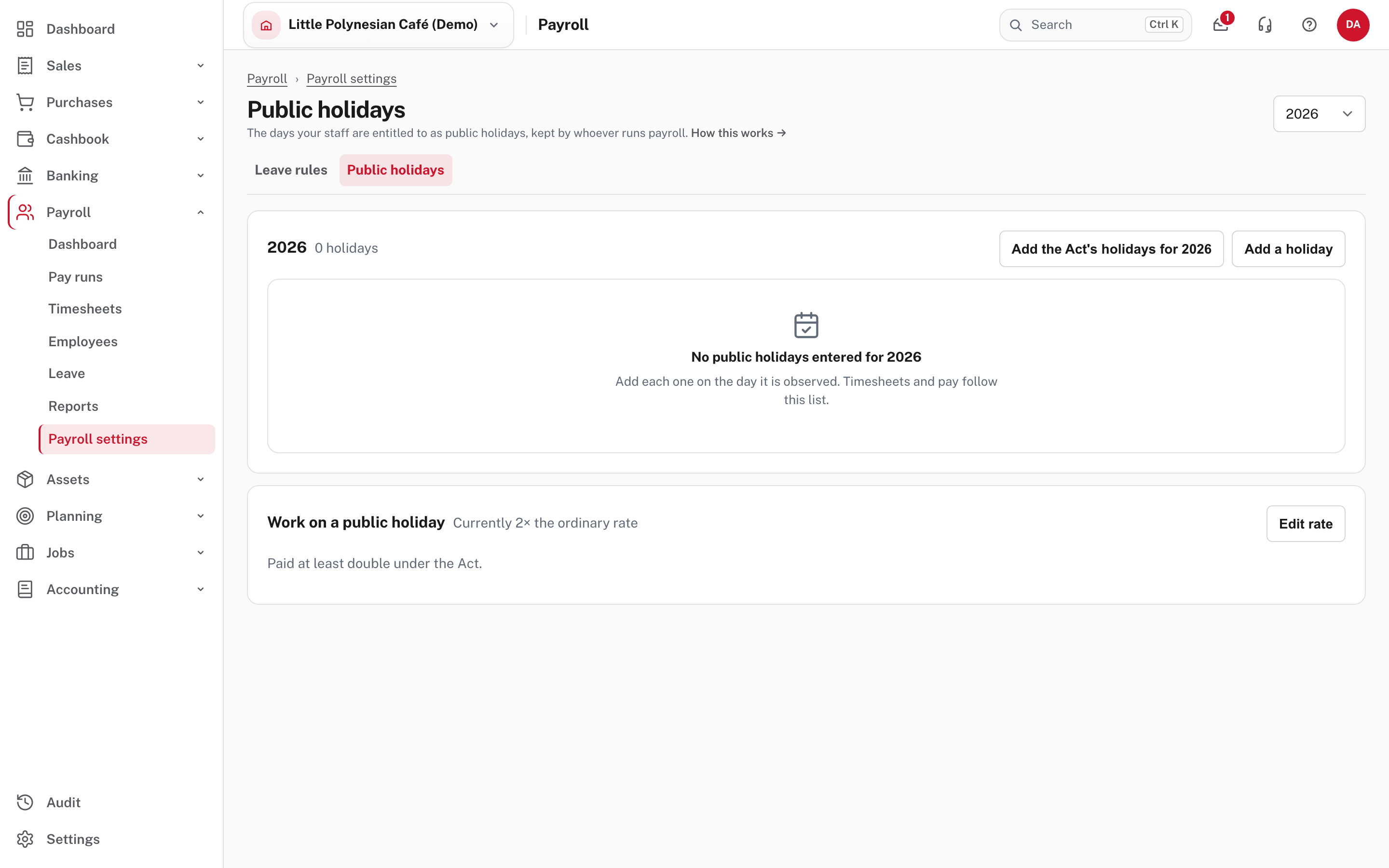Click the Purchases cart icon
The height and width of the screenshot is (868, 1389).
click(x=25, y=102)
